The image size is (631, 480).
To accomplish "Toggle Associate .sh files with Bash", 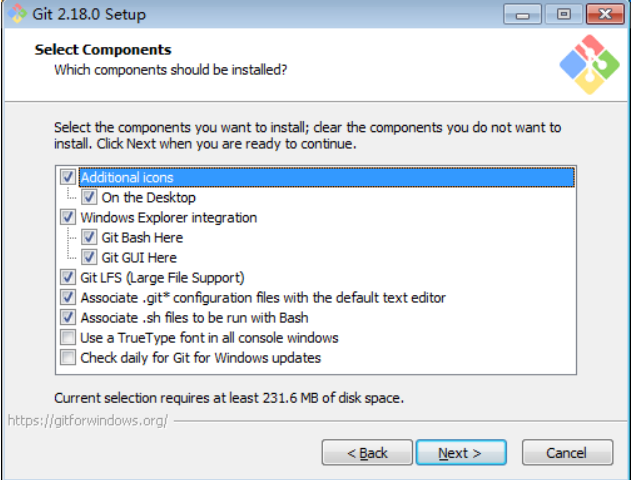I will (68, 317).
